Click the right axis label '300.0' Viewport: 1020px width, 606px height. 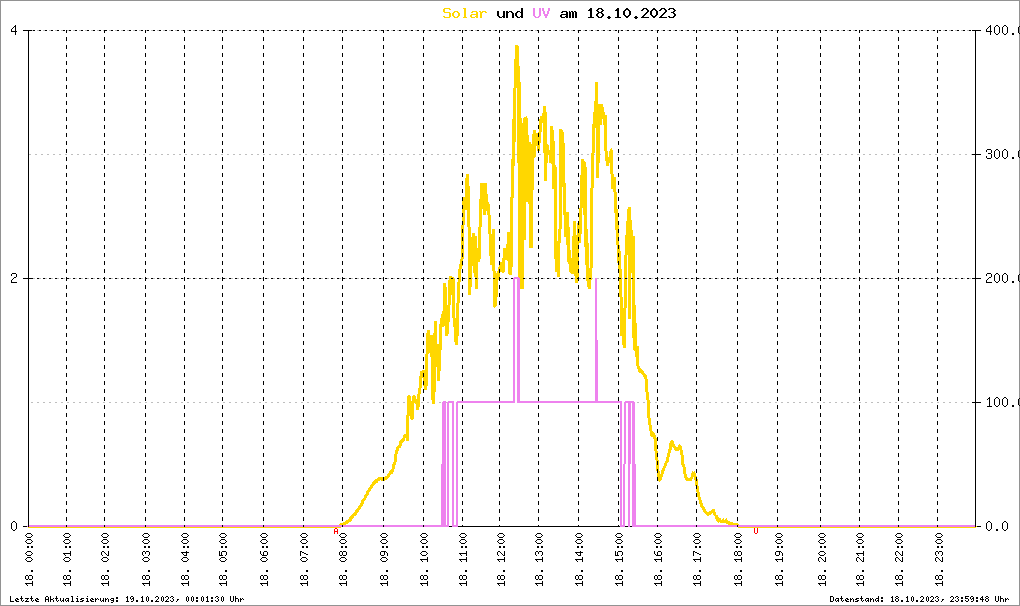(1002, 154)
